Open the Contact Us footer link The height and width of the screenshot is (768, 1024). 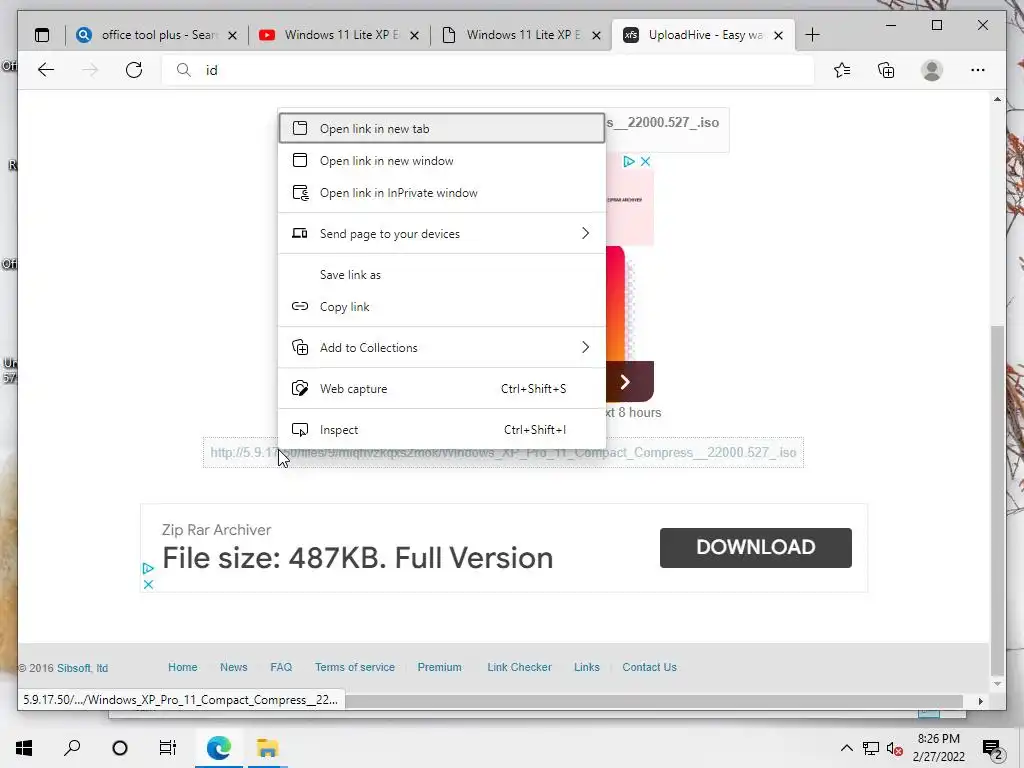649,667
